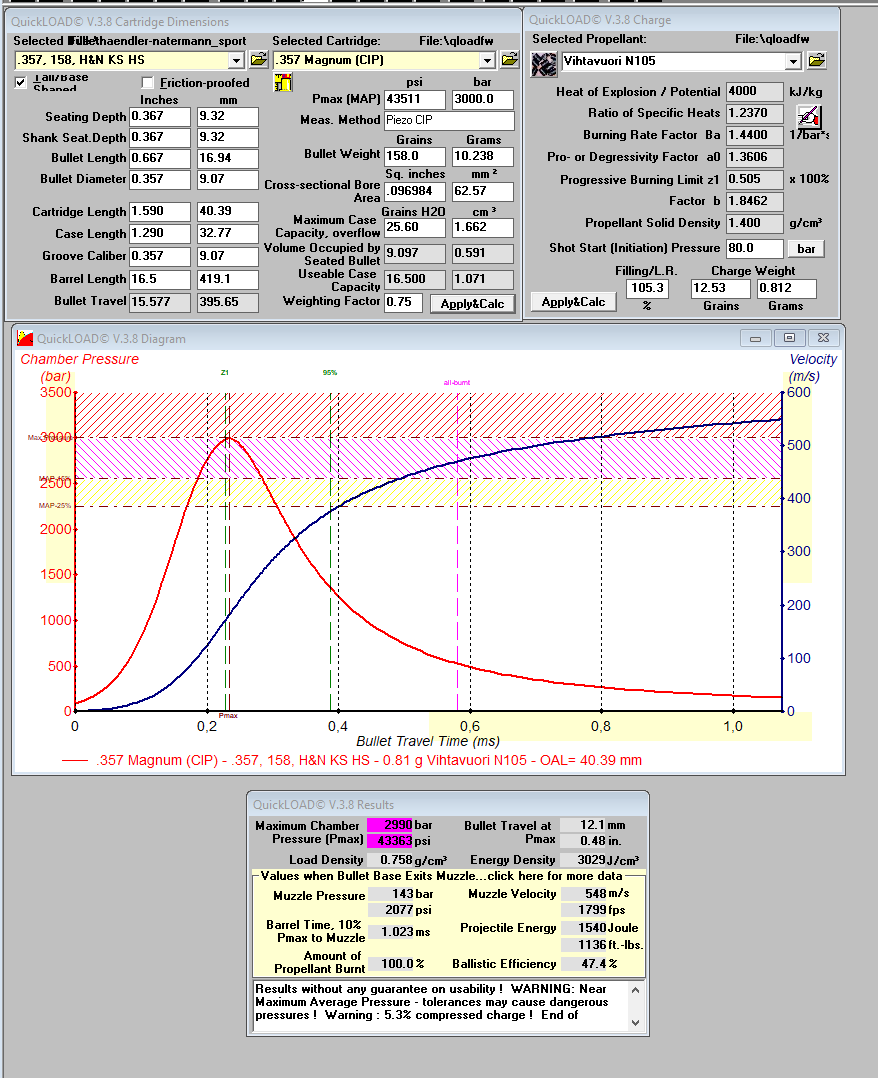Expand the selected bullet dropdown

pyautogui.click(x=237, y=61)
